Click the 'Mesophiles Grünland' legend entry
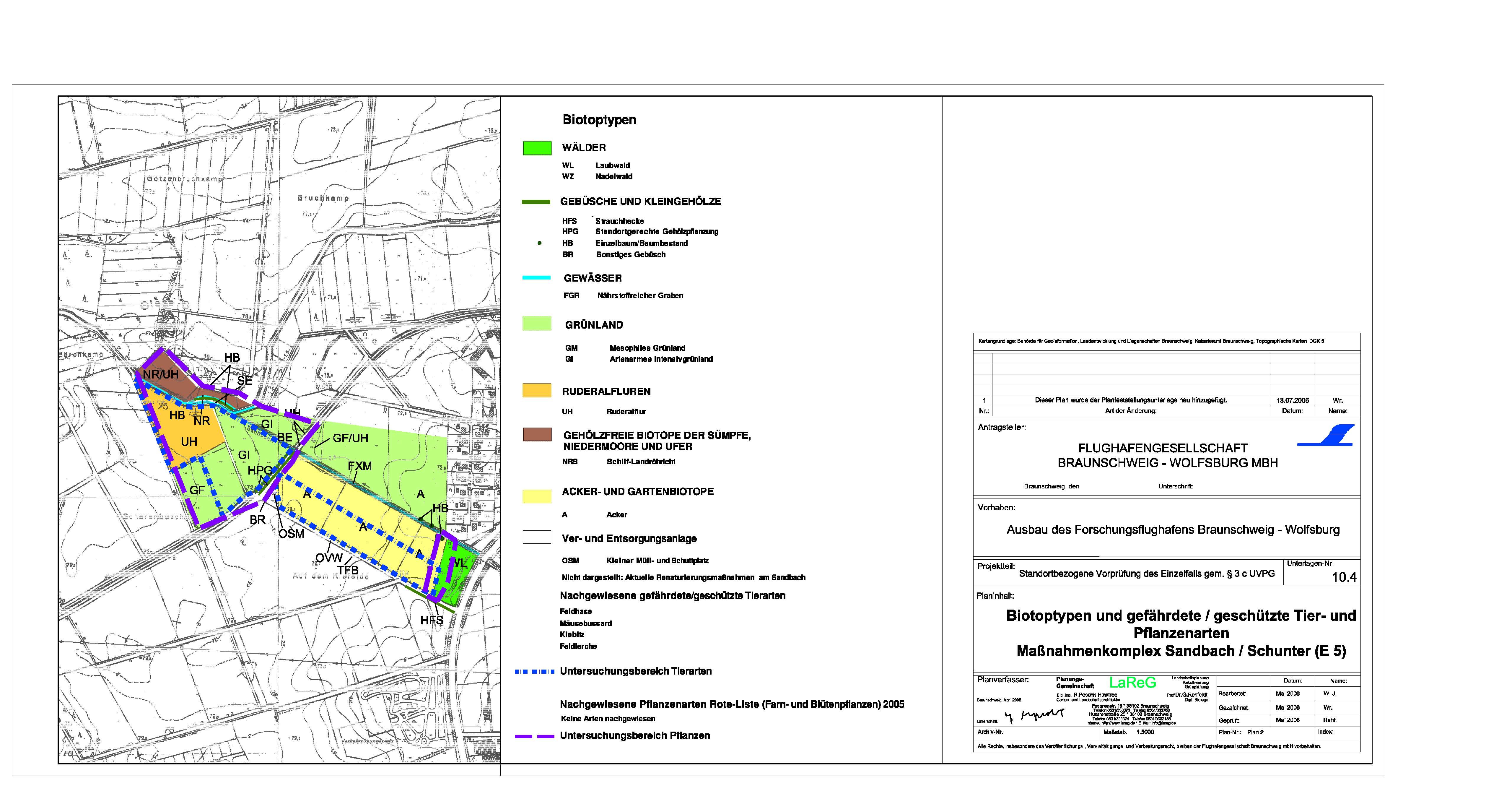 coord(647,348)
